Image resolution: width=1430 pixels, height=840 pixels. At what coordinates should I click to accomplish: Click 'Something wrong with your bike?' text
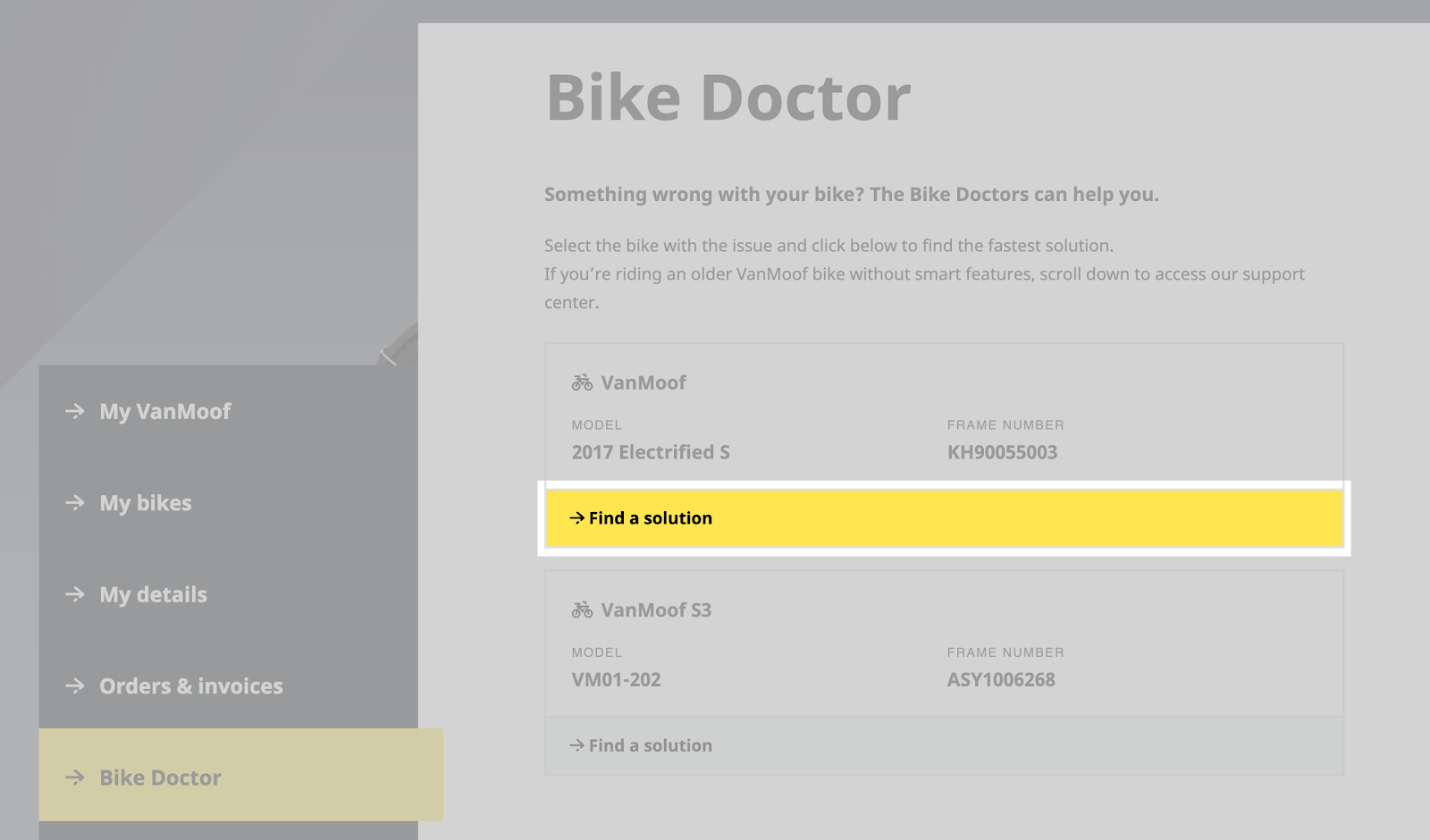pyautogui.click(x=704, y=195)
